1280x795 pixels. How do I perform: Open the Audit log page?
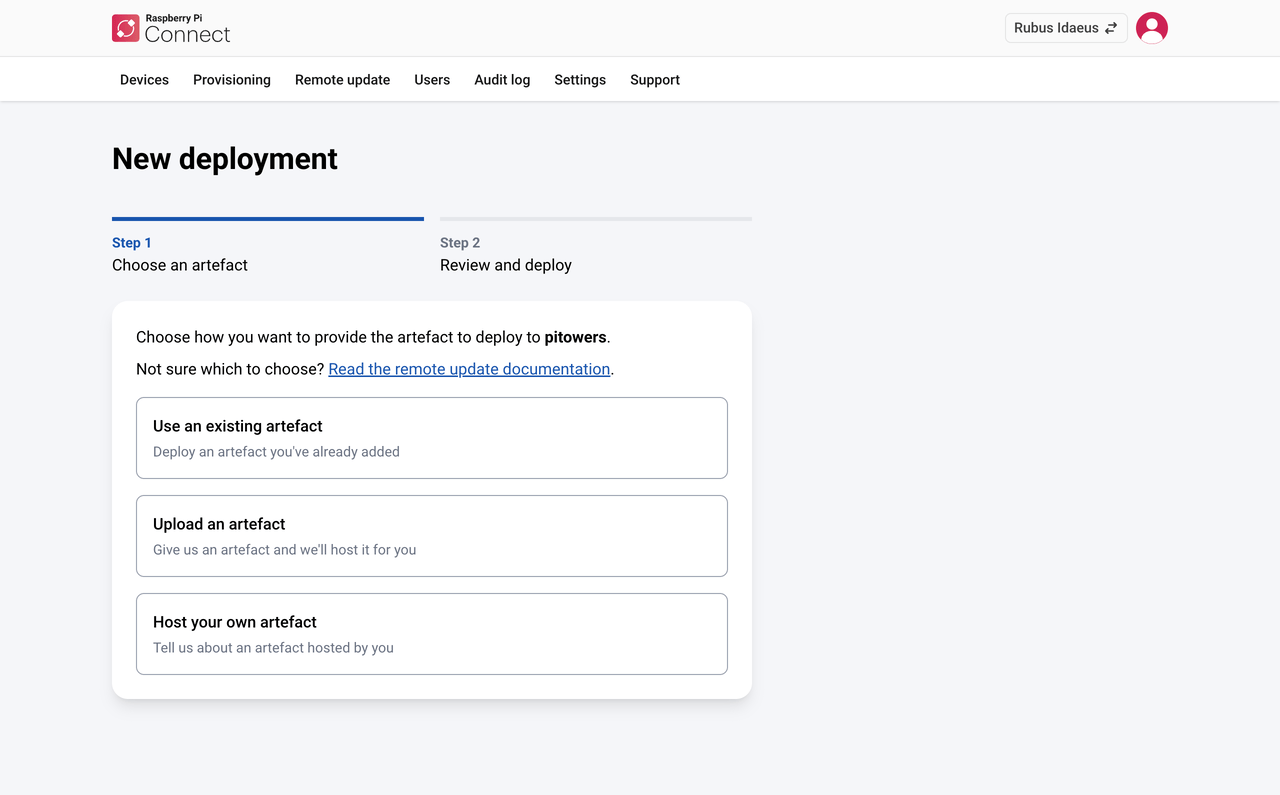502,80
